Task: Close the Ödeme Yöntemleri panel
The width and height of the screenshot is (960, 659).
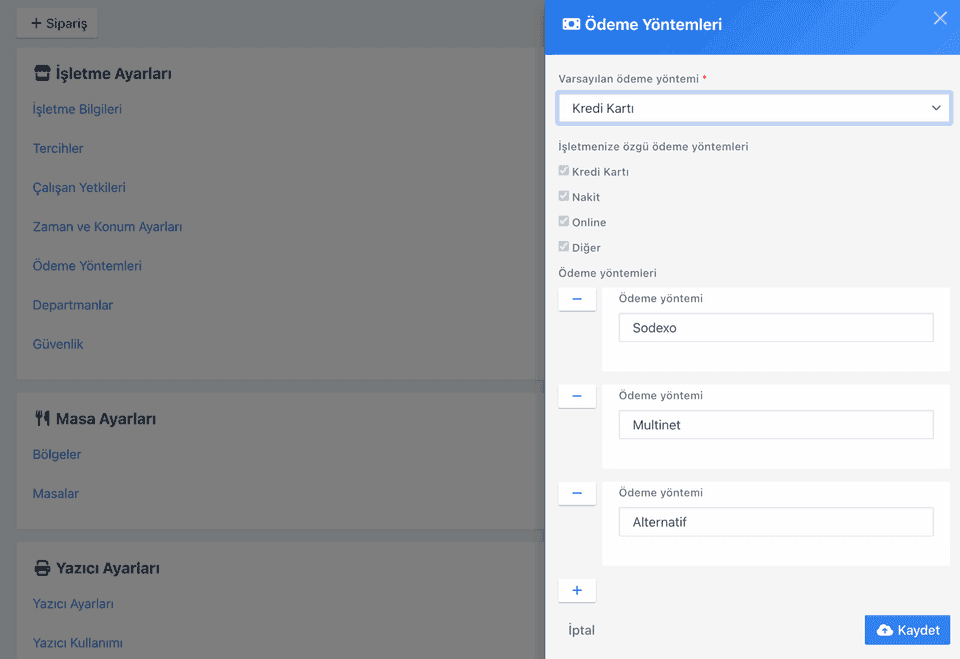Action: (940, 18)
